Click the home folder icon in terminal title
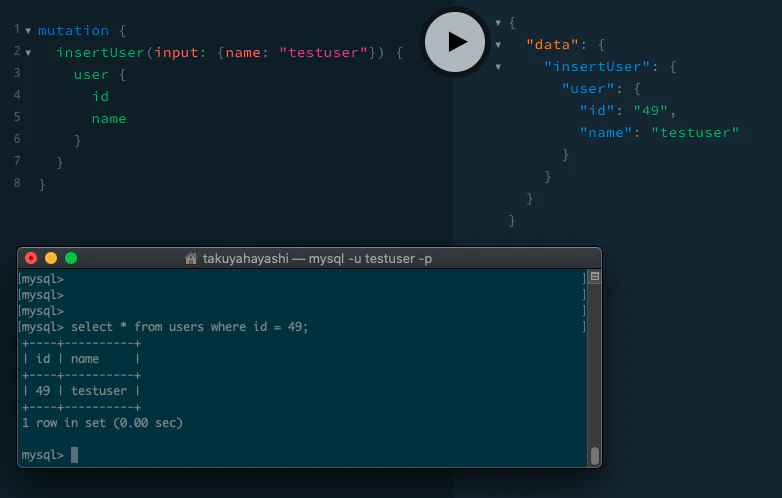Image resolution: width=782 pixels, height=498 pixels. pos(191,258)
